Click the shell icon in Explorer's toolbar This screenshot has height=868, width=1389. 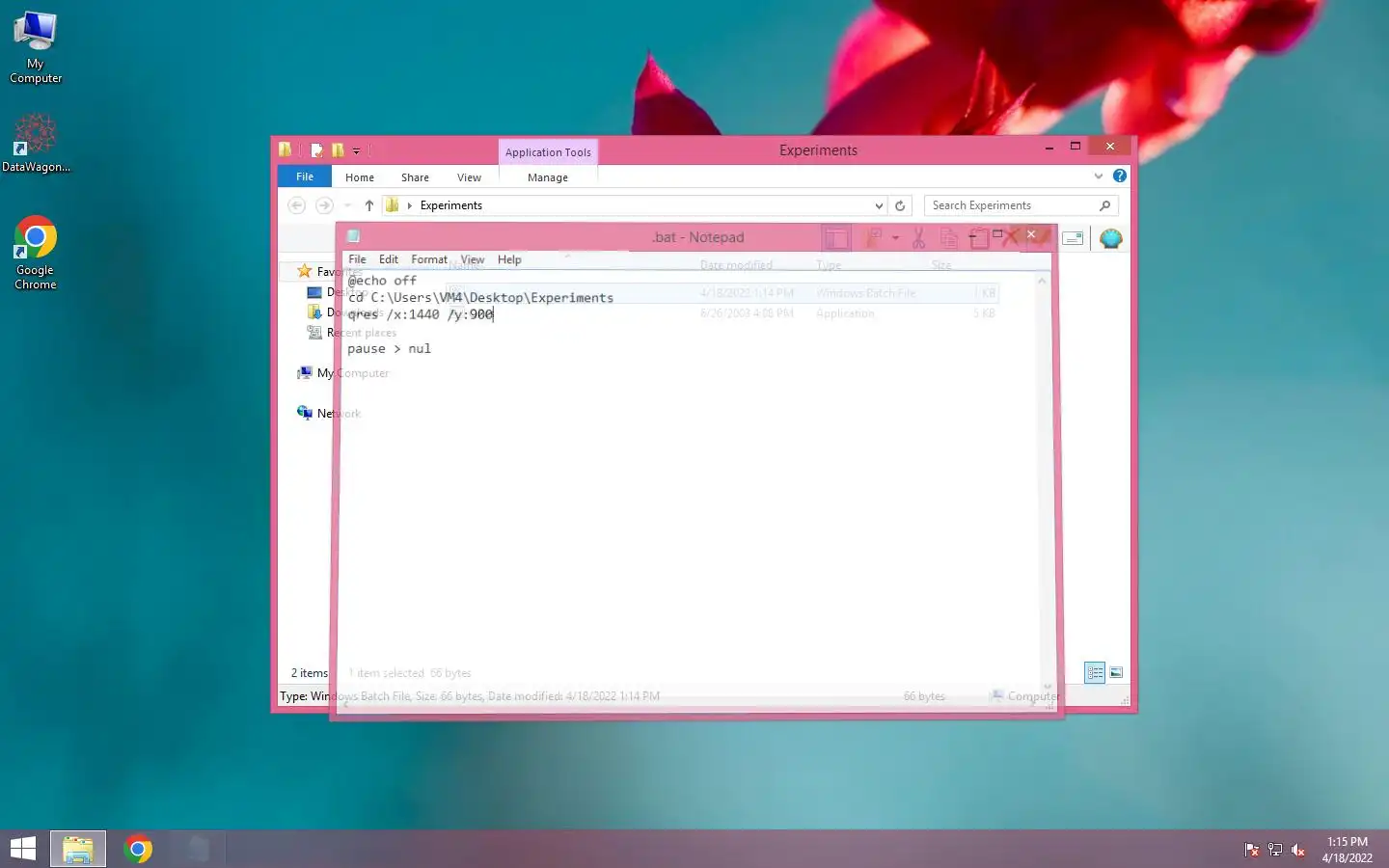click(x=1110, y=238)
